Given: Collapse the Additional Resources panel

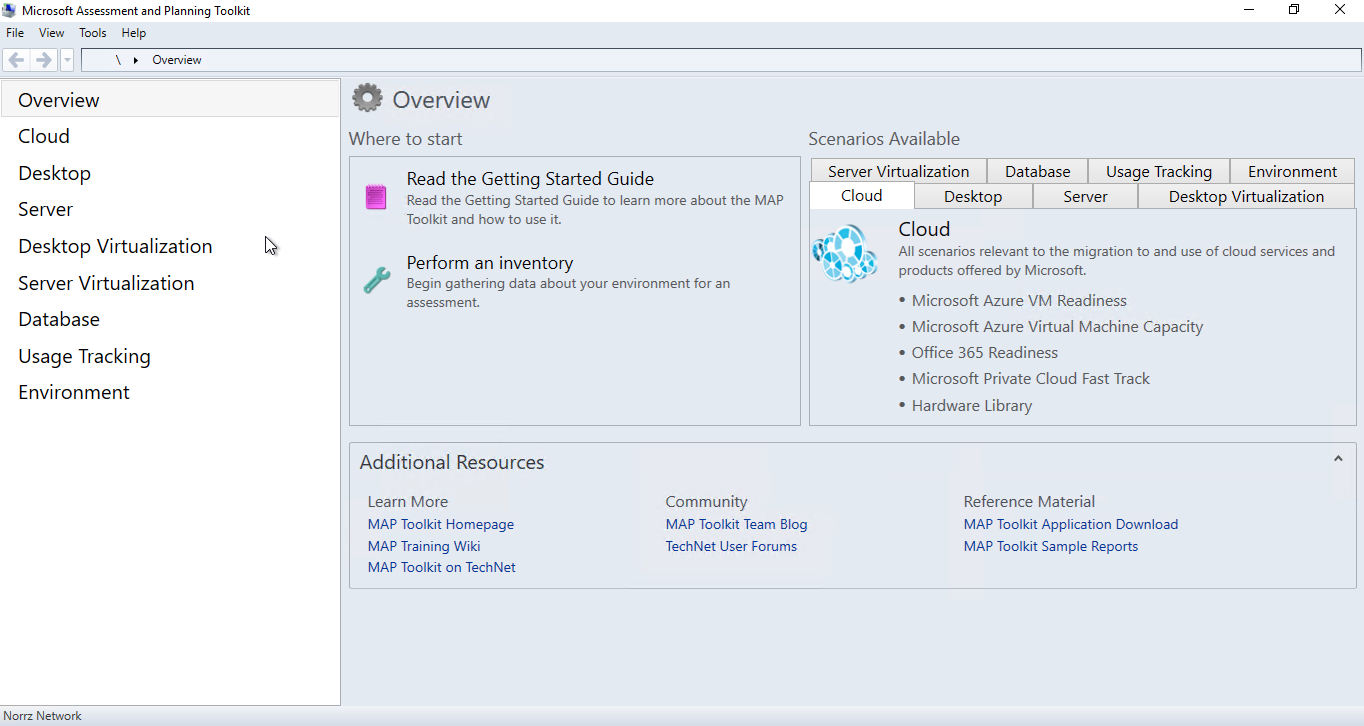Looking at the screenshot, I should click(1338, 459).
